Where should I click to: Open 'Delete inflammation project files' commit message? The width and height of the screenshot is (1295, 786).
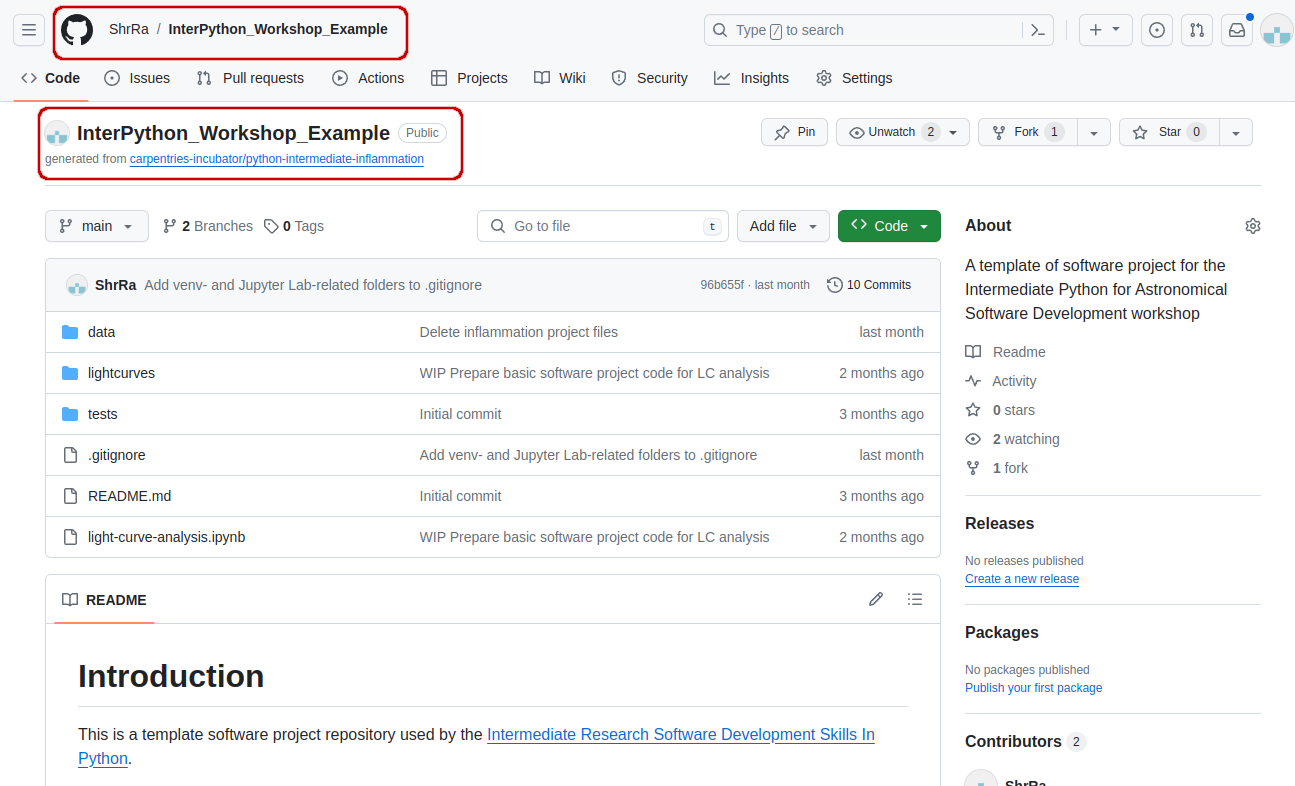(x=519, y=332)
